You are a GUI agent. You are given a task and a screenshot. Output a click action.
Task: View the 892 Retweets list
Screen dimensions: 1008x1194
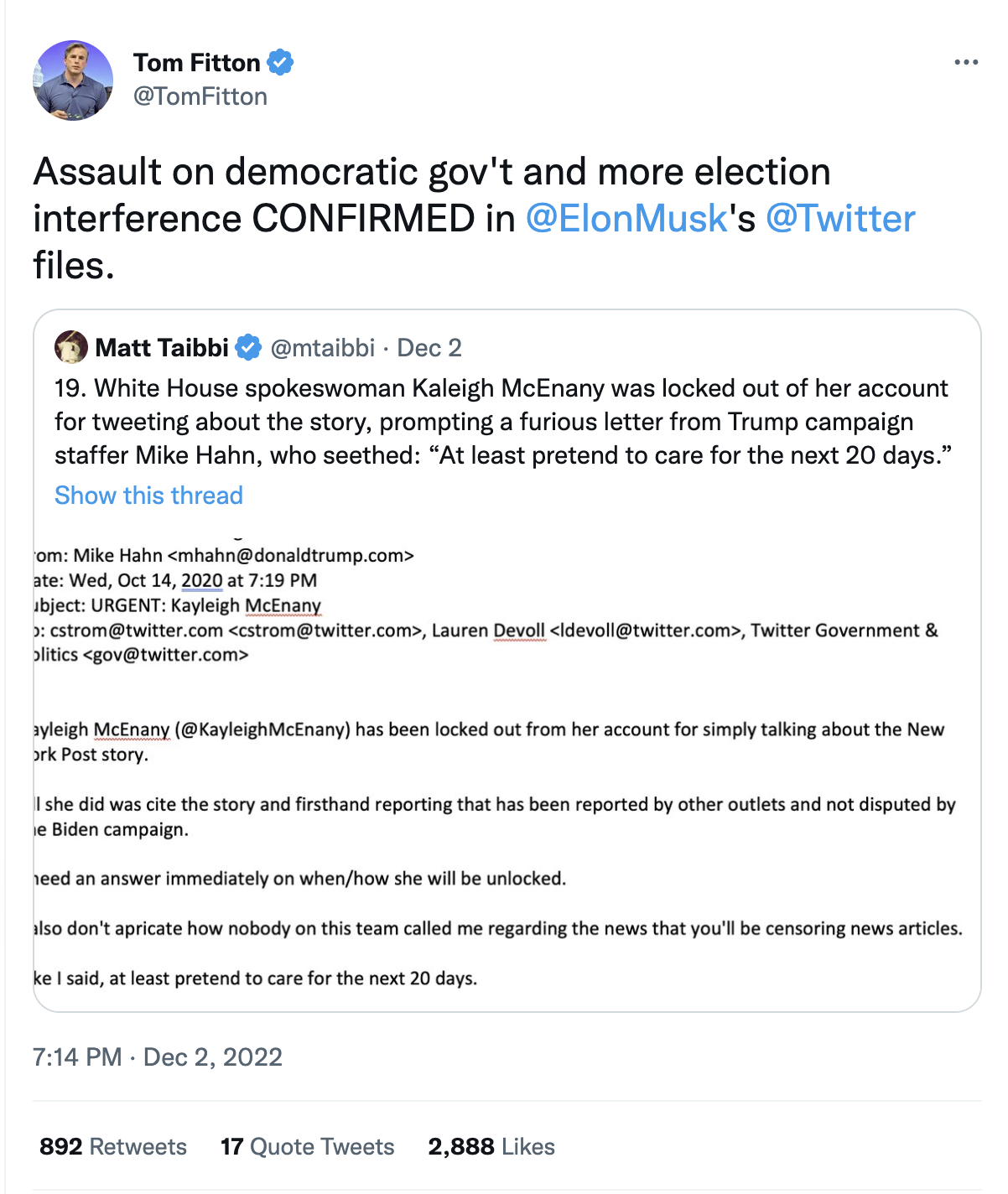click(113, 1146)
